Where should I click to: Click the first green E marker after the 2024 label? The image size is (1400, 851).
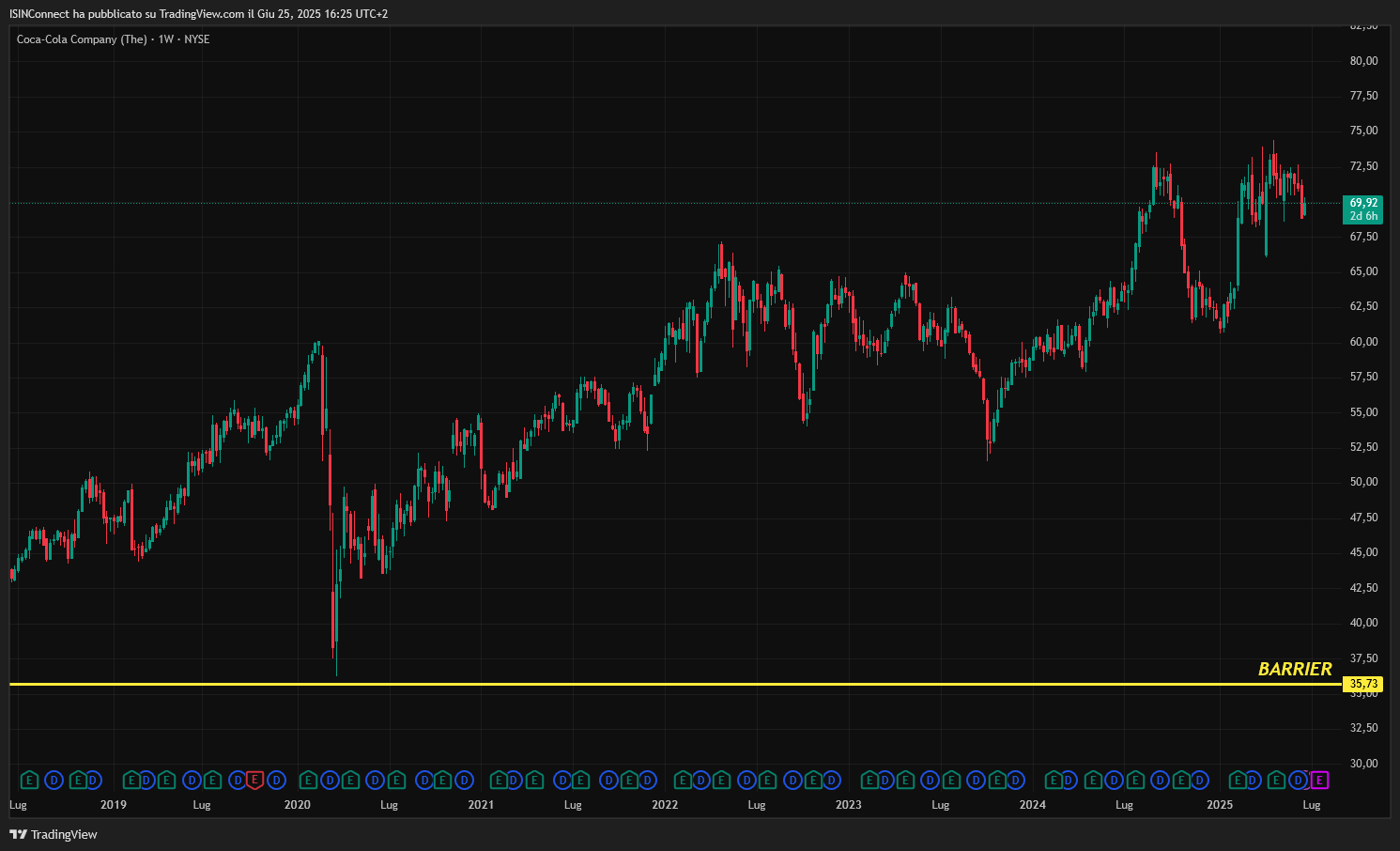point(1054,780)
